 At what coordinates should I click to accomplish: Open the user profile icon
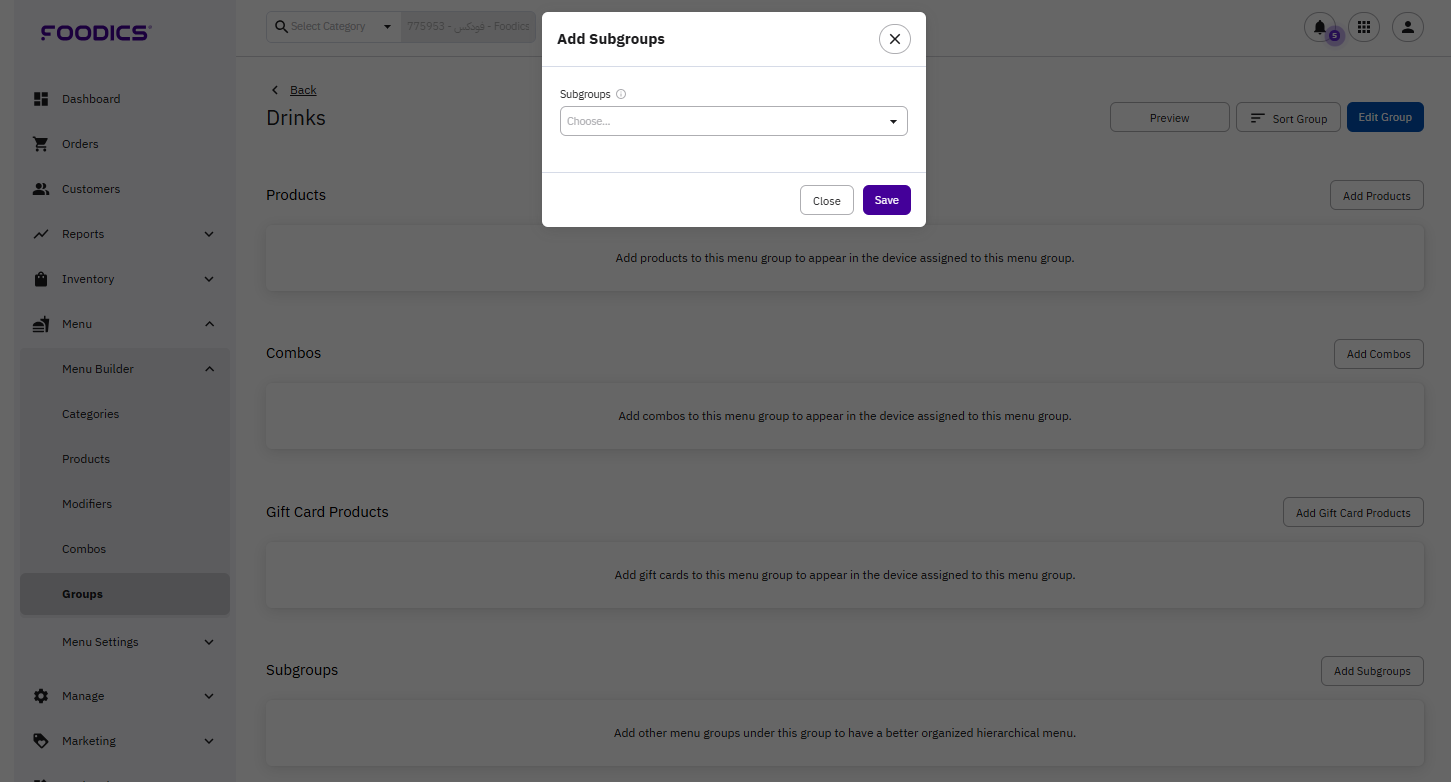[1407, 27]
